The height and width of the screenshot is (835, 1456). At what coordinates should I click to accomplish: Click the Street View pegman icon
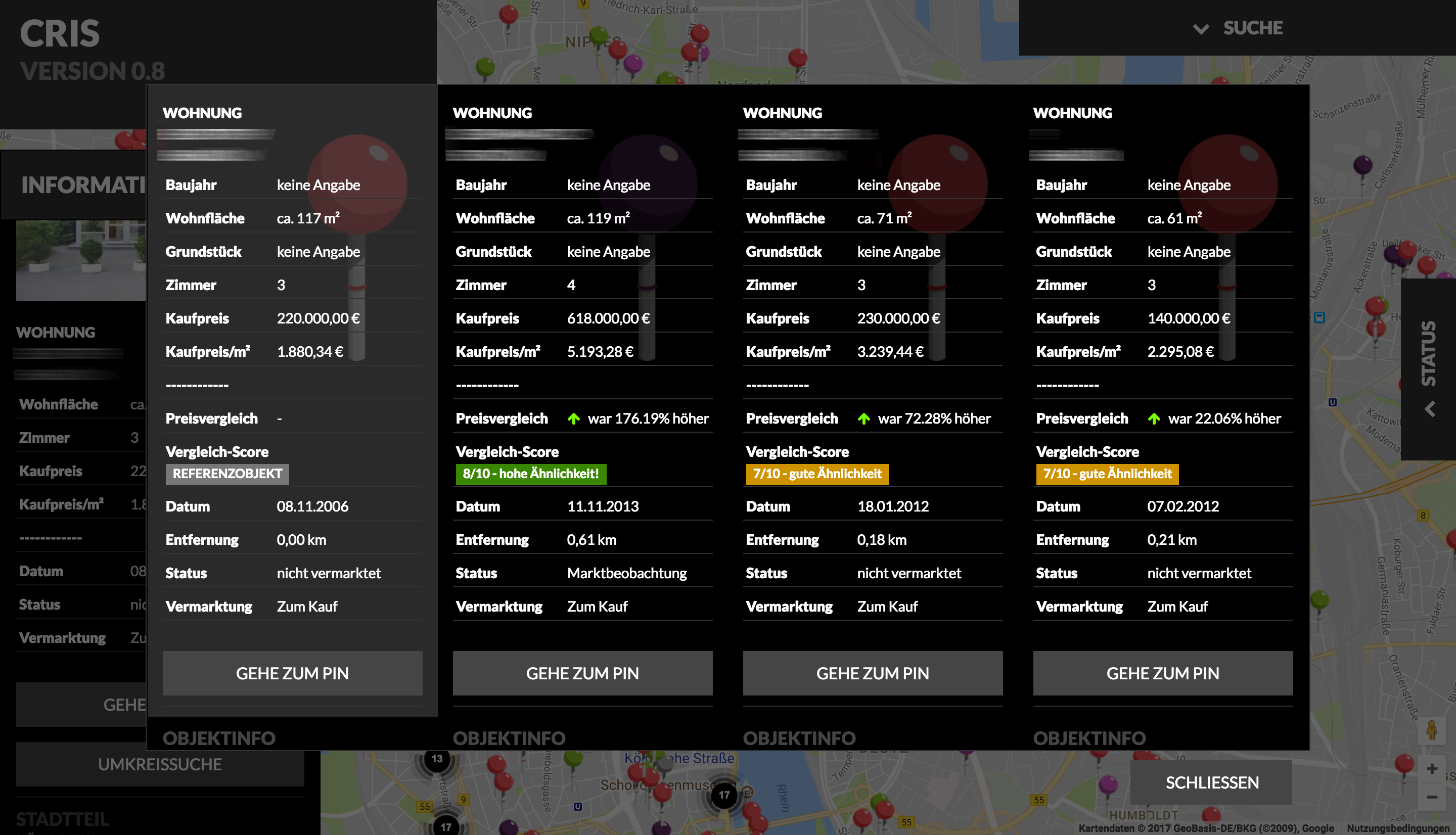click(x=1431, y=730)
